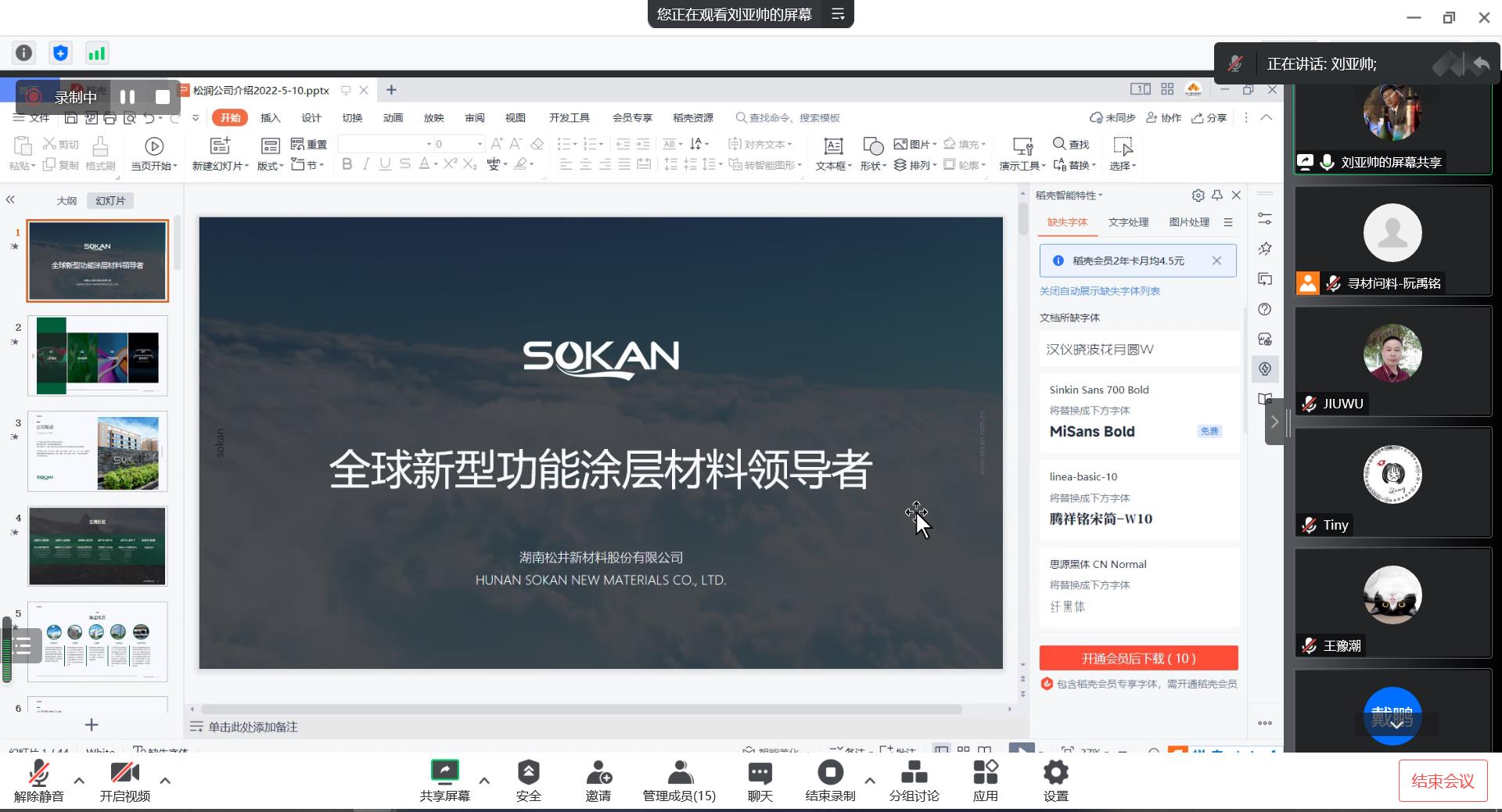The image size is (1502, 812).
Task: Collapse the slide panel with double chevron
Action: coord(10,199)
